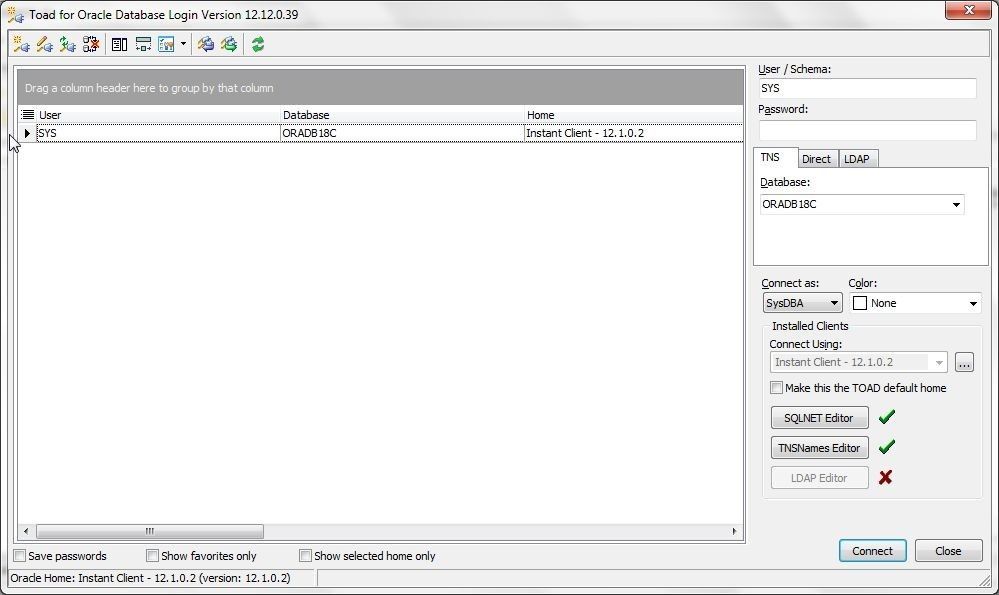Open the Connect Using Instant Client dropdown
Image resolution: width=999 pixels, height=595 pixels.
(938, 362)
